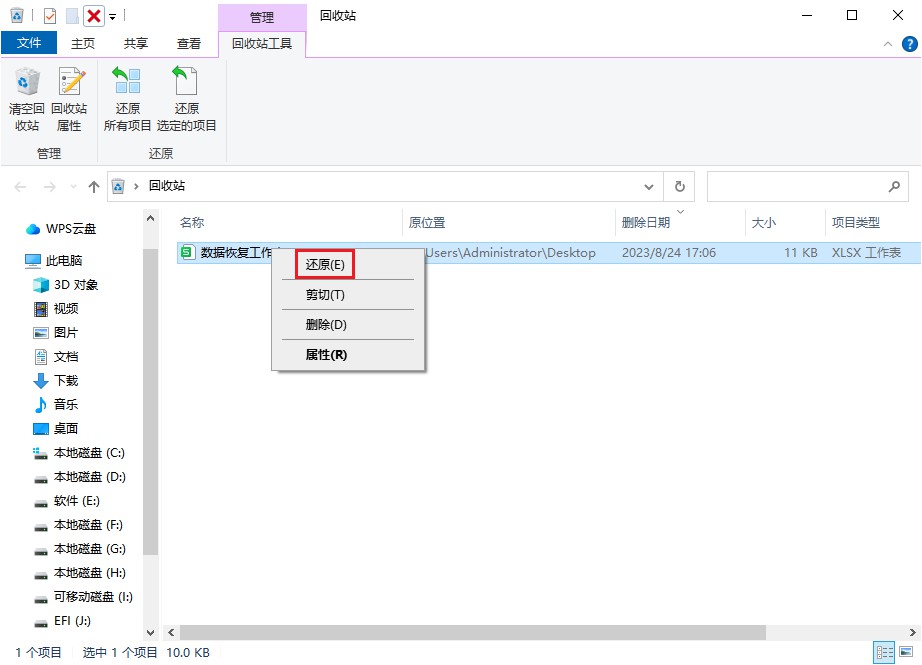Open 文档 folder in sidebar

click(x=56, y=356)
